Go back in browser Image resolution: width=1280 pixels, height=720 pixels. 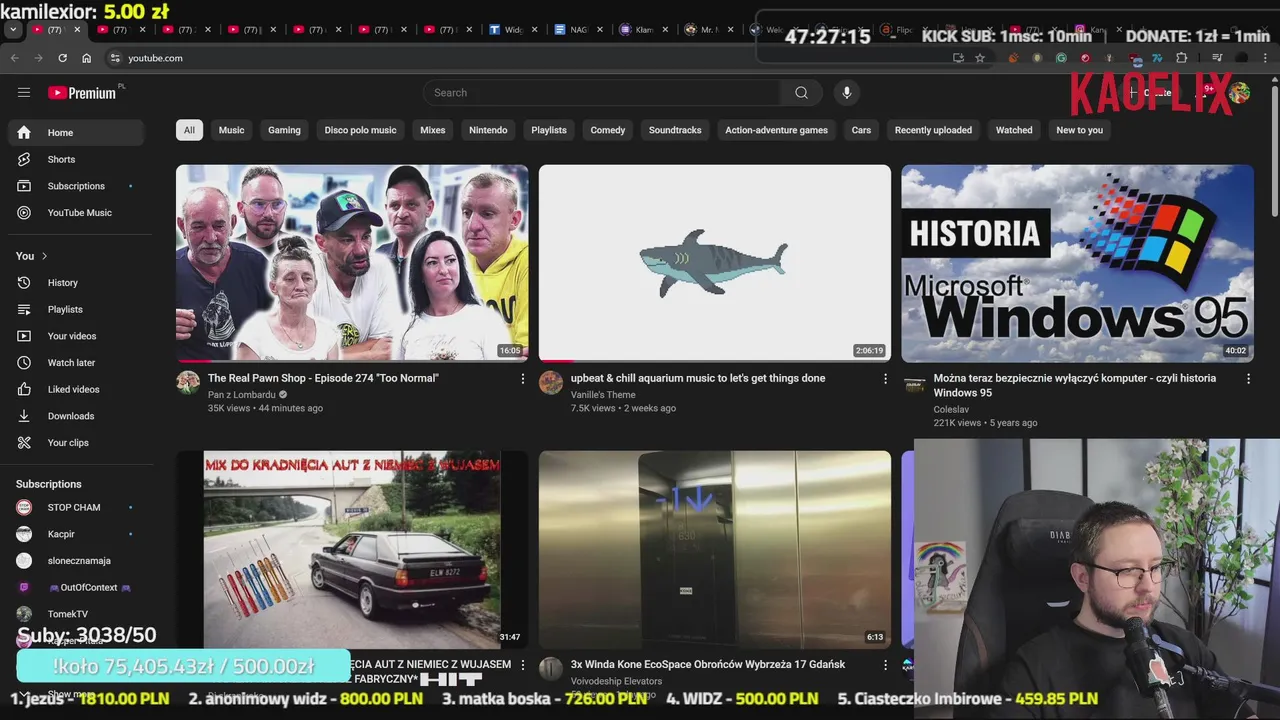click(x=14, y=58)
